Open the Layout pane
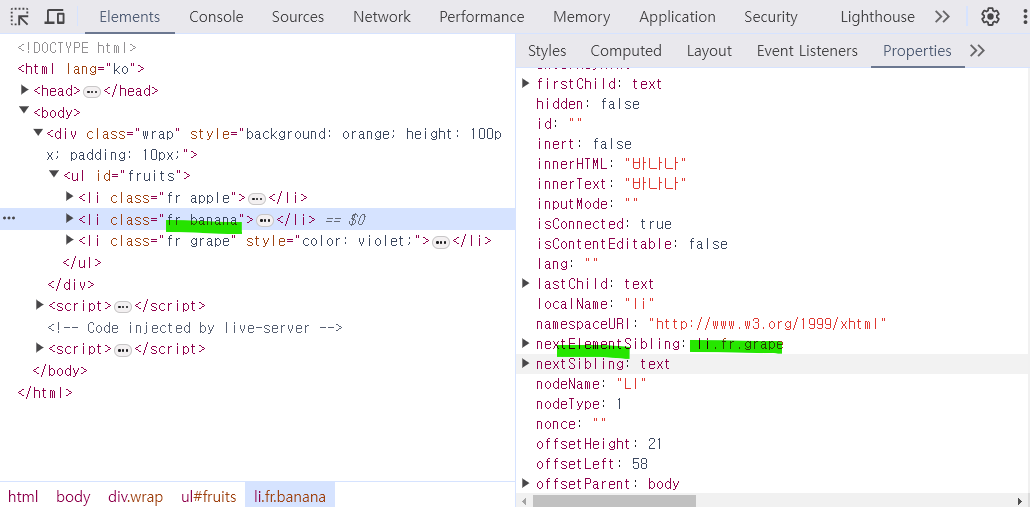Image resolution: width=1030 pixels, height=507 pixels. 709,51
